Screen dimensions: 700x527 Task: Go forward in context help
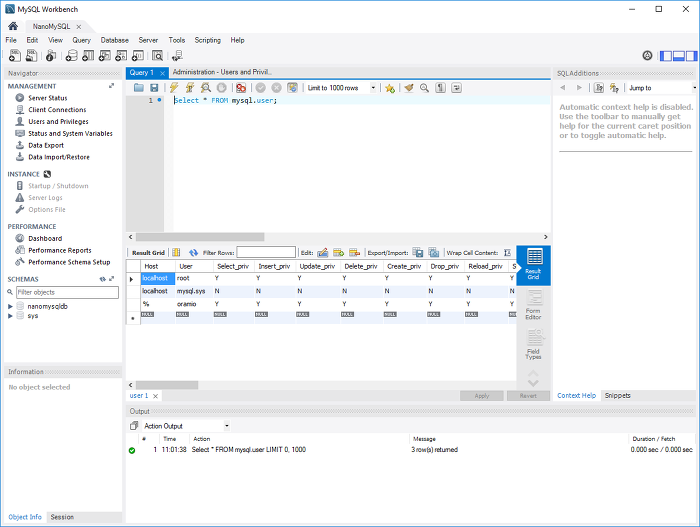(x=579, y=88)
